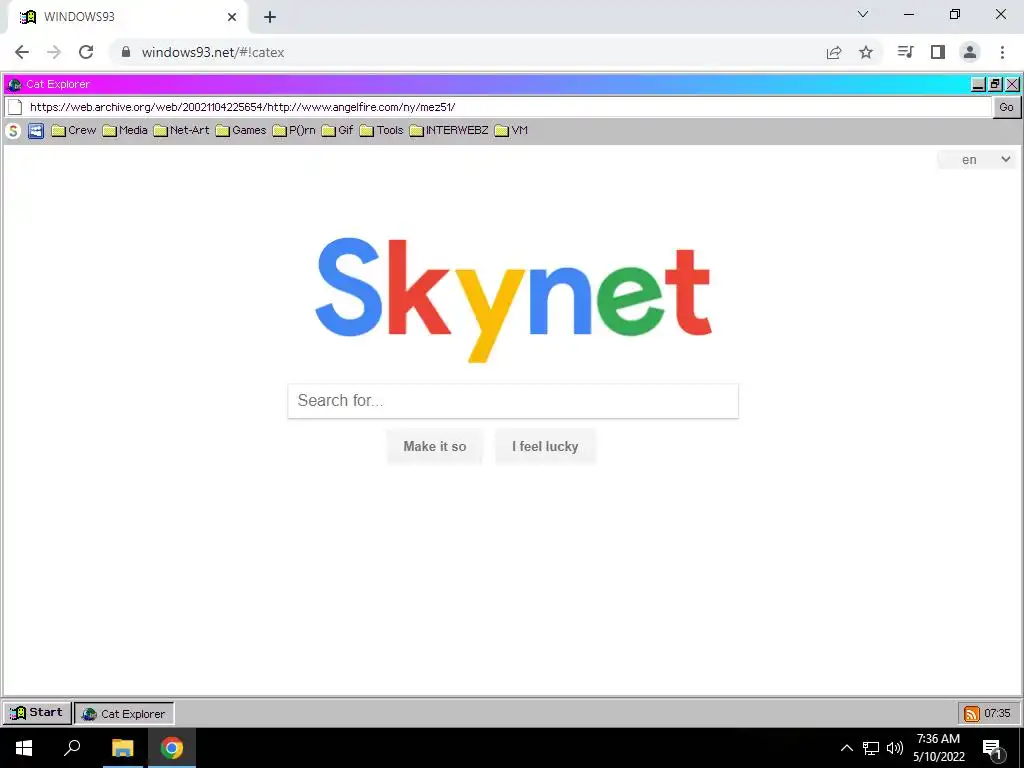
Task: Open Chrome's three-dot menu
Action: [x=1002, y=52]
